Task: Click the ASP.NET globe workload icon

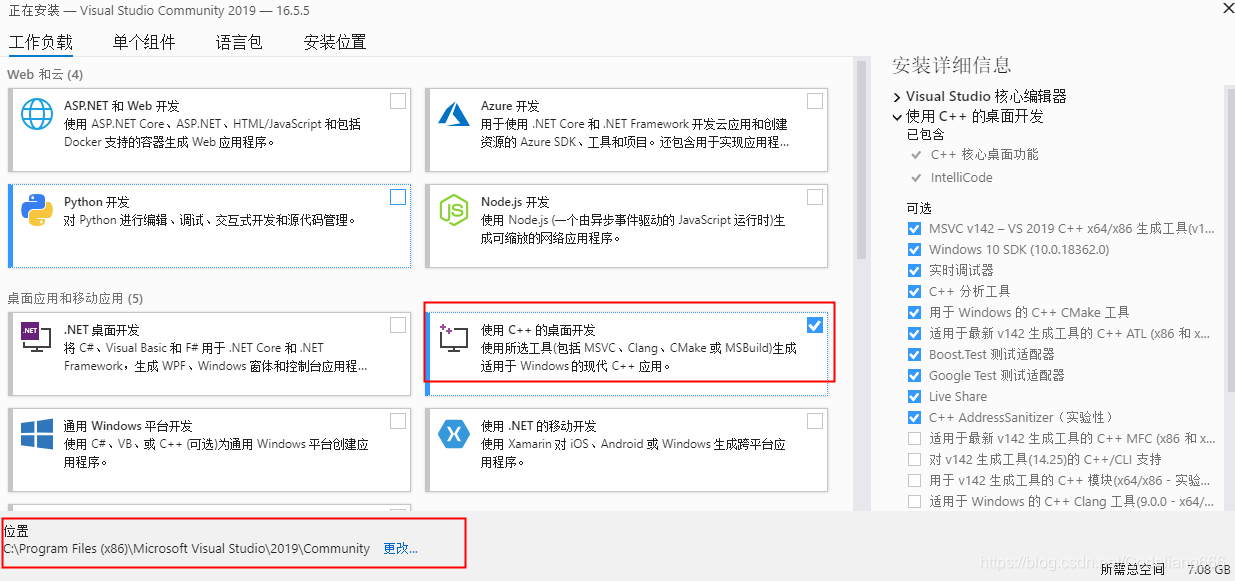Action: [37, 114]
